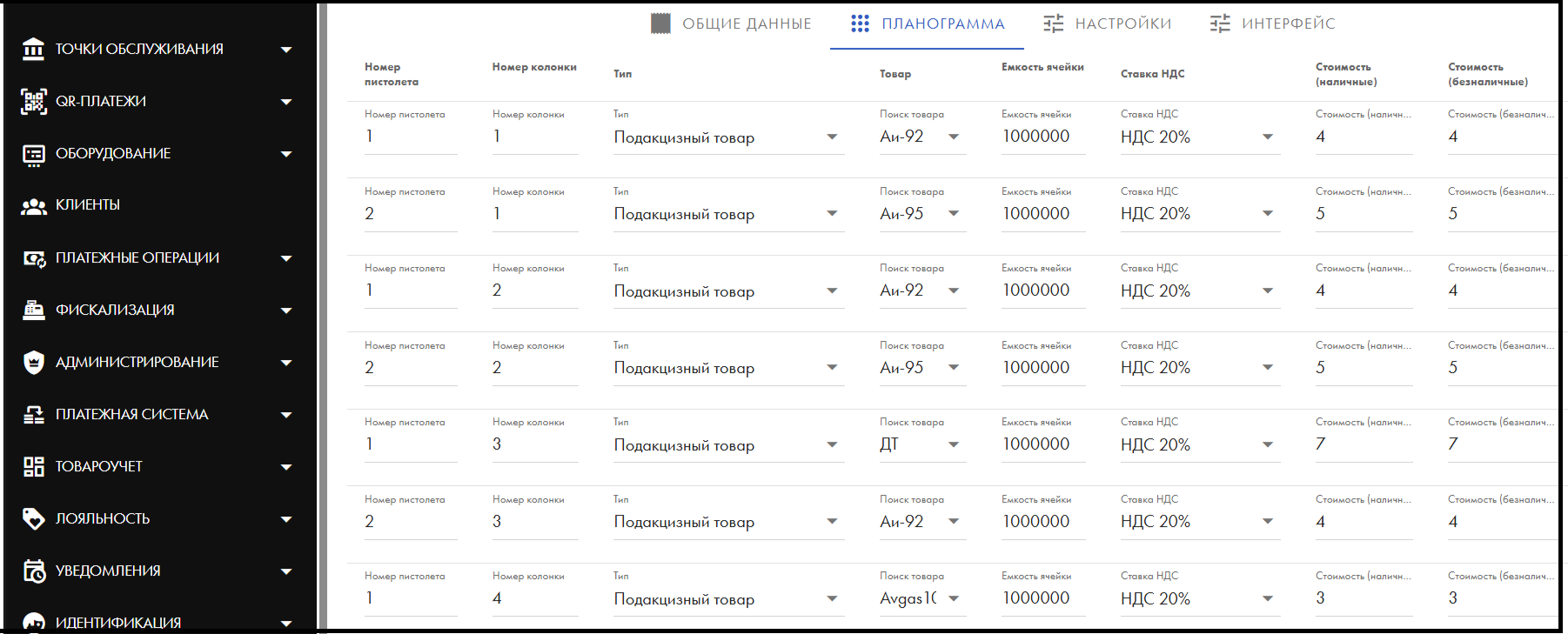The image size is (1568, 634).
Task: Click the Платежные операции icon
Action: (x=33, y=258)
